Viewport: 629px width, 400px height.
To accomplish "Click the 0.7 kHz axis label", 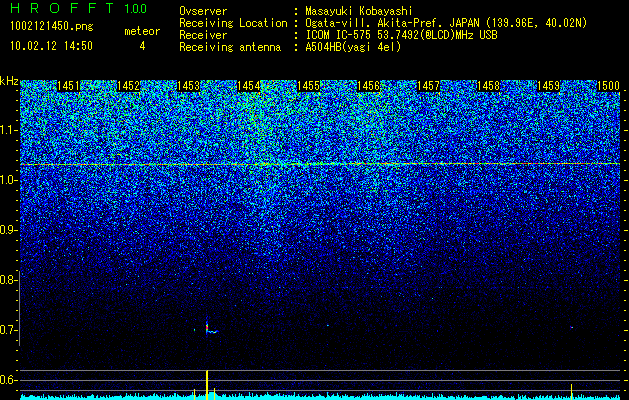I will (8, 330).
